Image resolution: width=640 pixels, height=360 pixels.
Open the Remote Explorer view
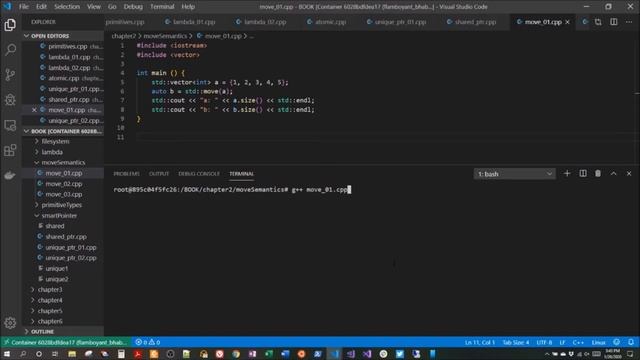pyautogui.click(x=10, y=125)
